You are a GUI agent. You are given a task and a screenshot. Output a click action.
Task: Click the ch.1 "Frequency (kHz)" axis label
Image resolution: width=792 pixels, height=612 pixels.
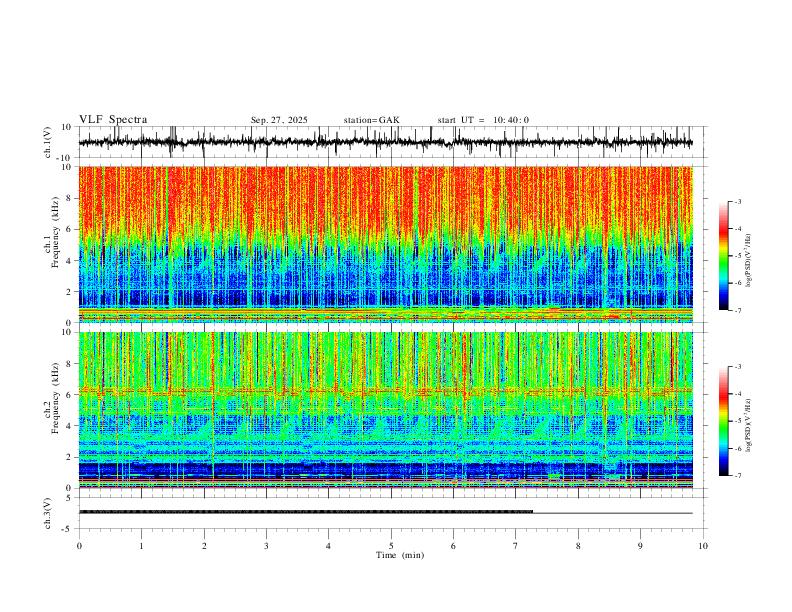tap(55, 232)
